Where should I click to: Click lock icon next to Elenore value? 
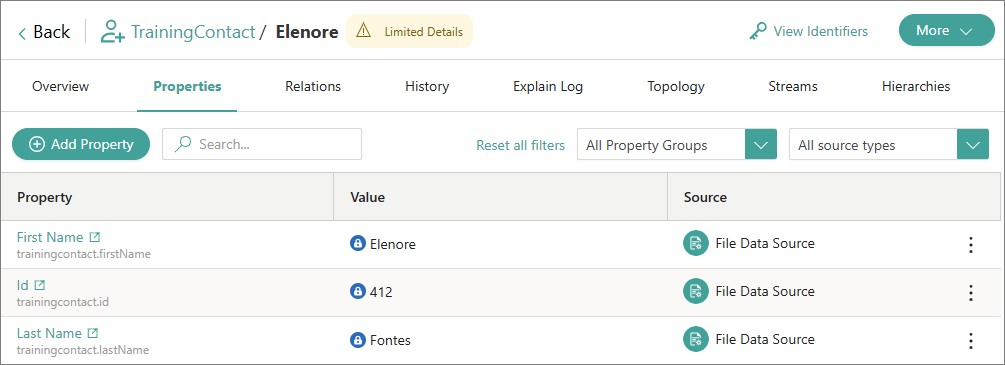click(x=357, y=244)
